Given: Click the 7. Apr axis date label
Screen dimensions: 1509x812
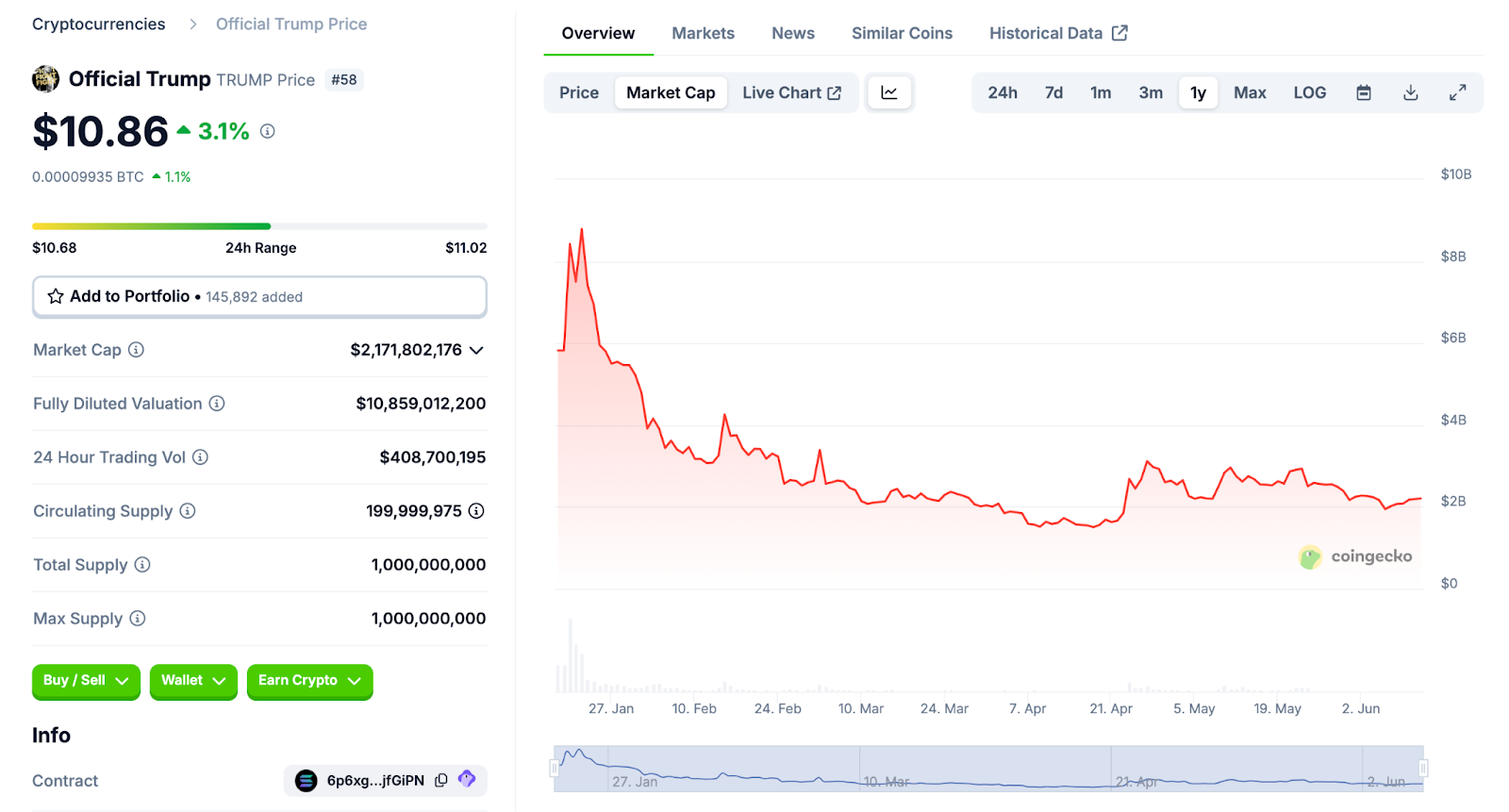Looking at the screenshot, I should point(1027,708).
